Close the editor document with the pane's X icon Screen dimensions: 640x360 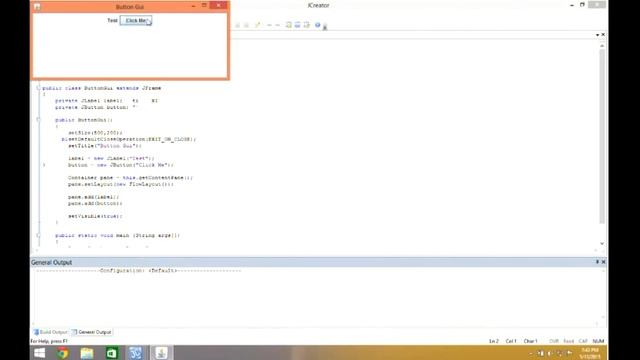pyautogui.click(x=603, y=35)
